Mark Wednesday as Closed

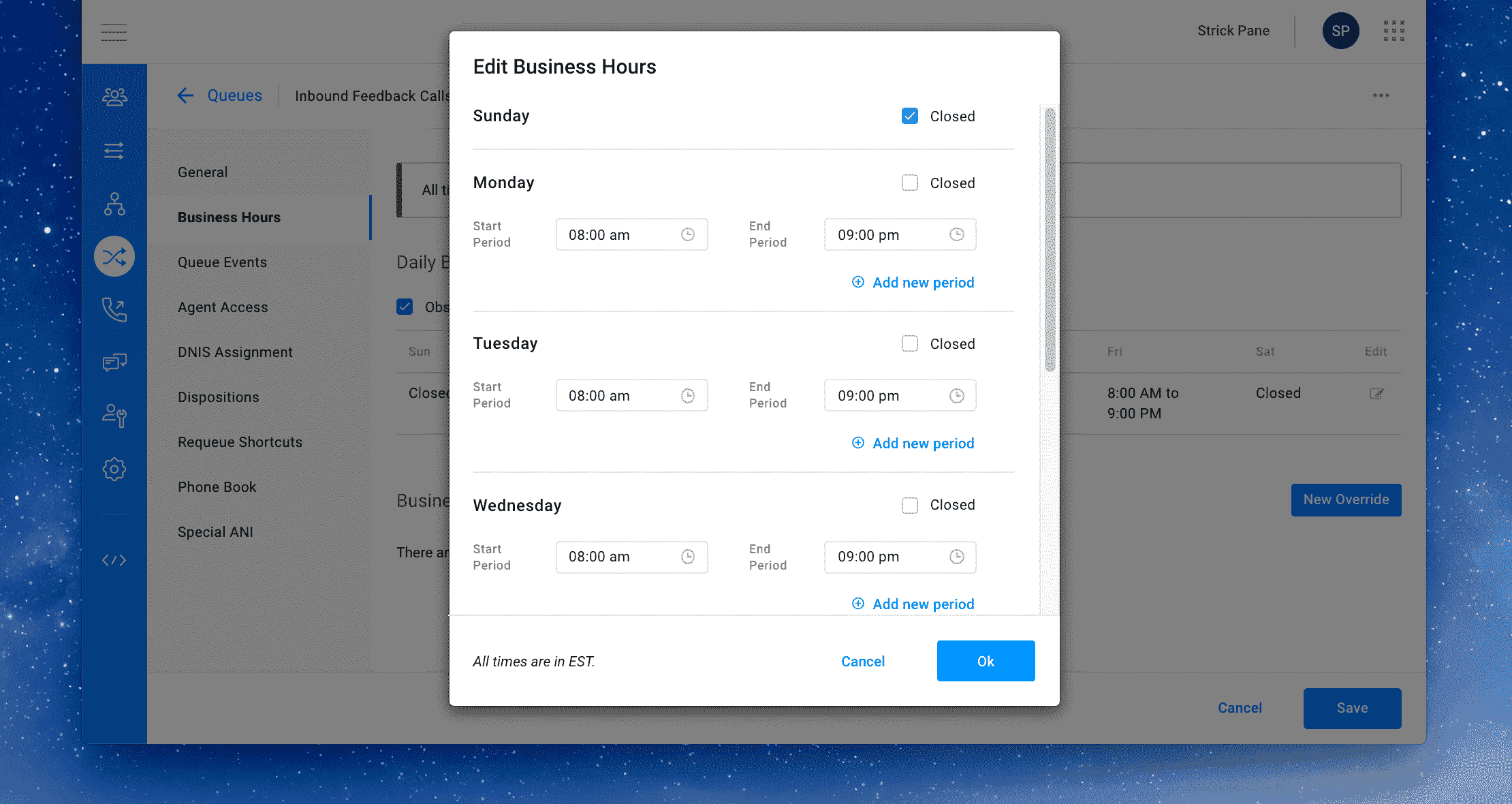click(x=910, y=505)
